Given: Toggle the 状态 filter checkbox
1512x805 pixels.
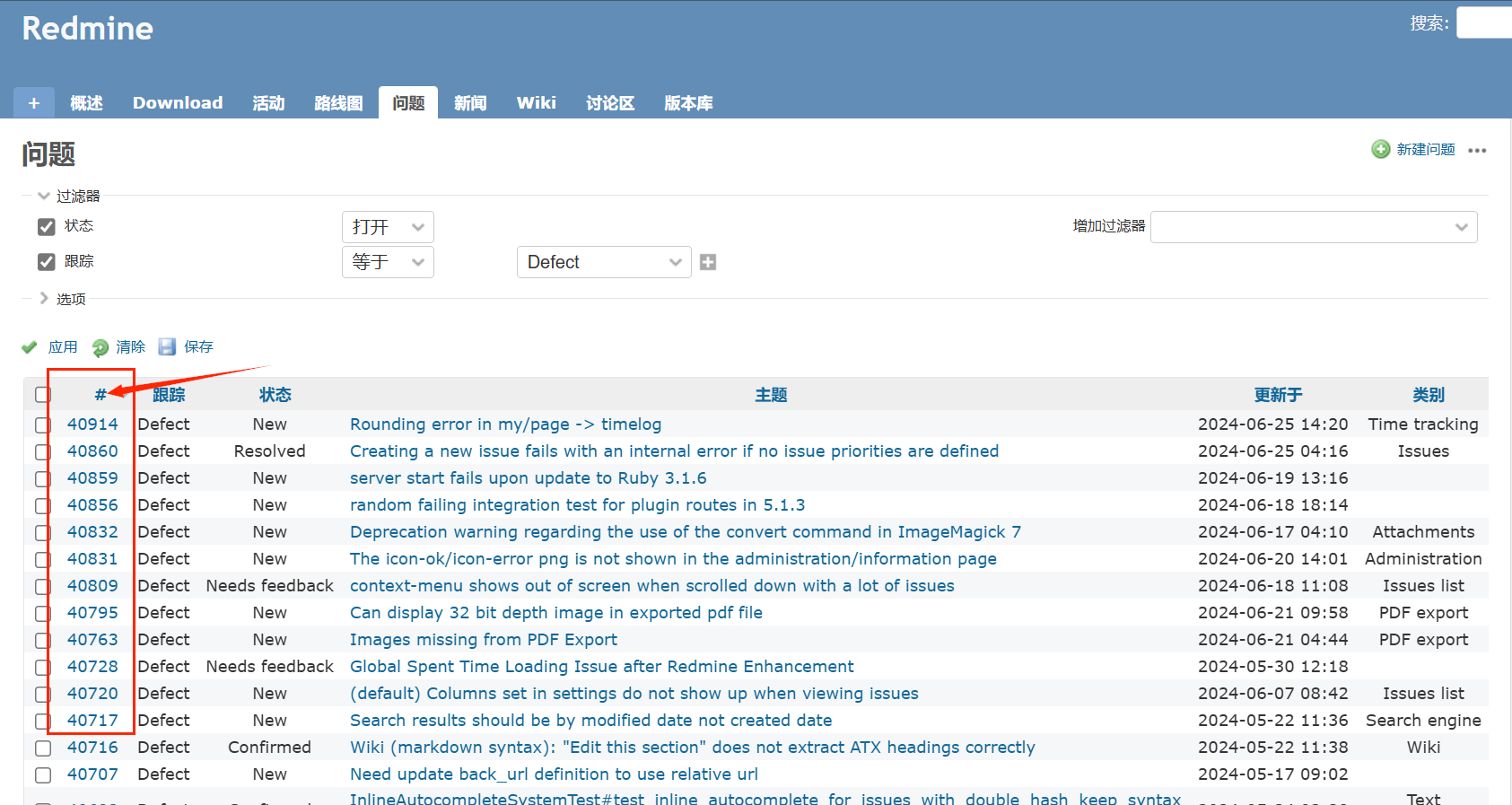Looking at the screenshot, I should [x=47, y=226].
